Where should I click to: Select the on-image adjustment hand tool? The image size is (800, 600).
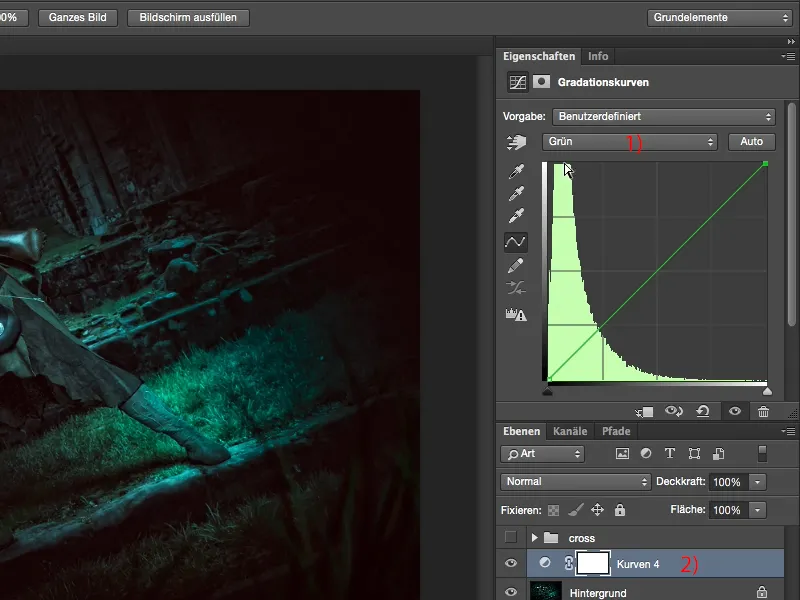(516, 142)
